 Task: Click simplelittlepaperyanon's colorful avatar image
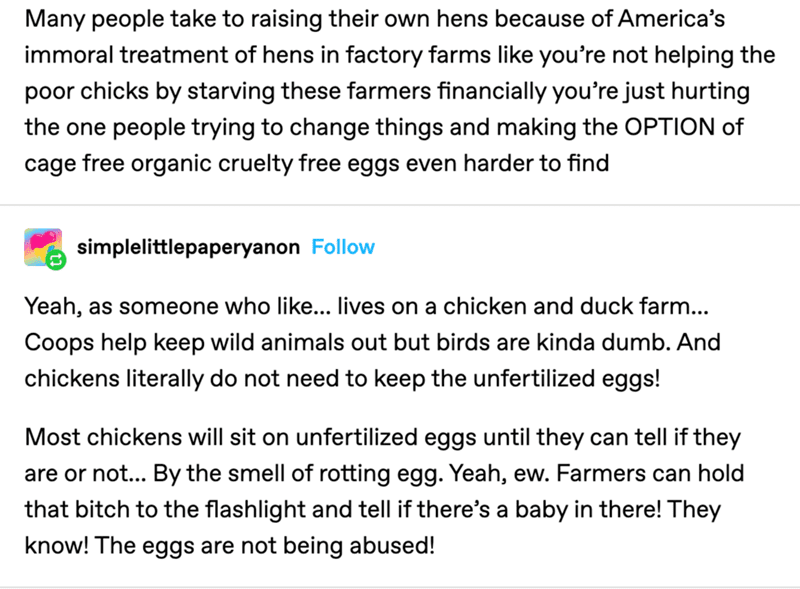point(43,247)
